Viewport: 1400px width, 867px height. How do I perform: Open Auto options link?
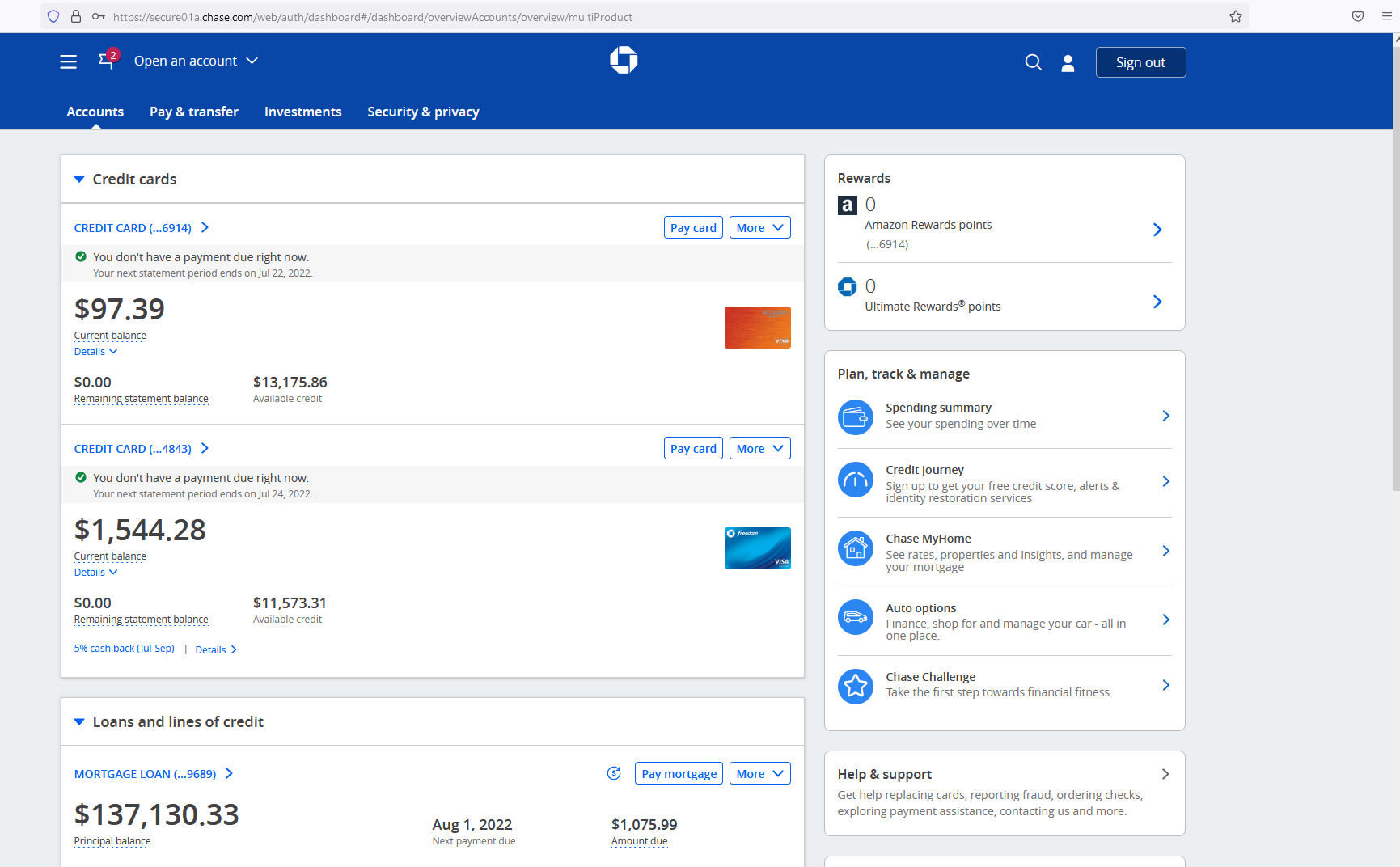click(x=1005, y=620)
